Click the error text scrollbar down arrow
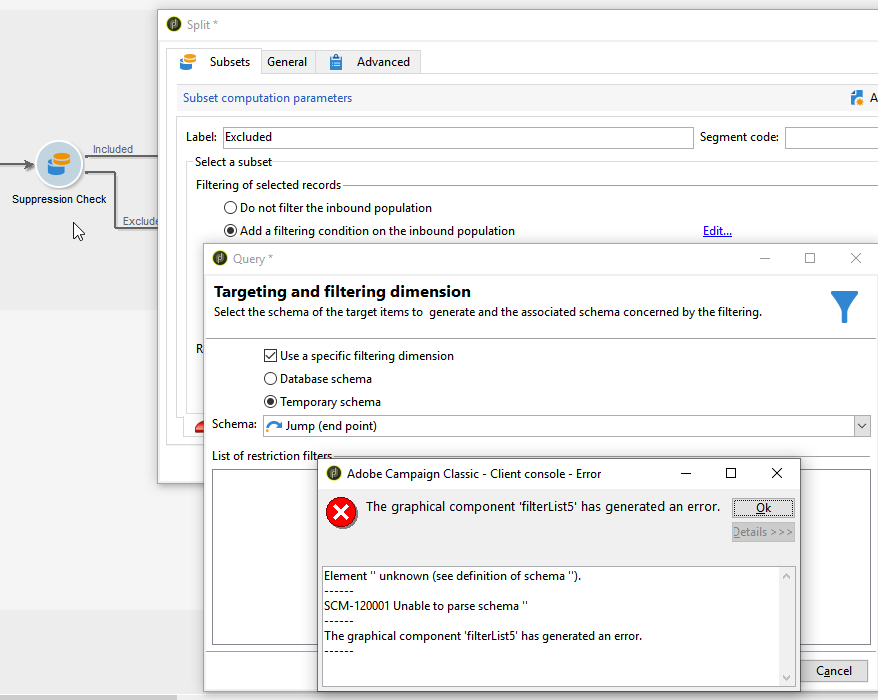The width and height of the screenshot is (878, 700). point(787,678)
